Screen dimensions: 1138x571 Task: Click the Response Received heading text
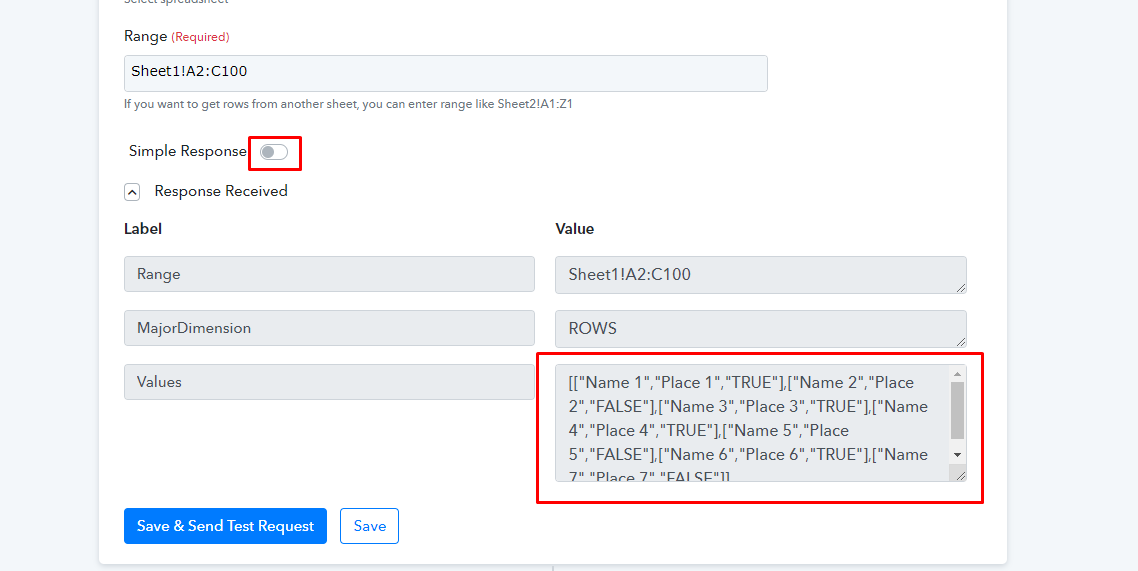tap(221, 192)
